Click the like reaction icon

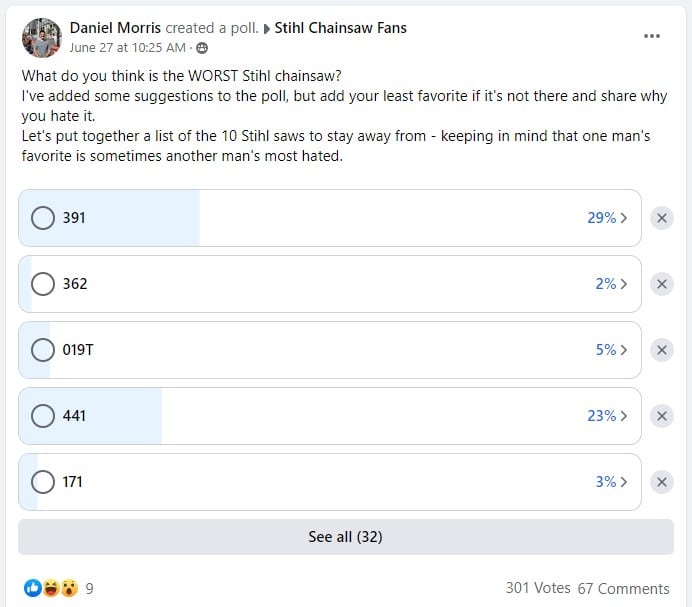pos(33,588)
